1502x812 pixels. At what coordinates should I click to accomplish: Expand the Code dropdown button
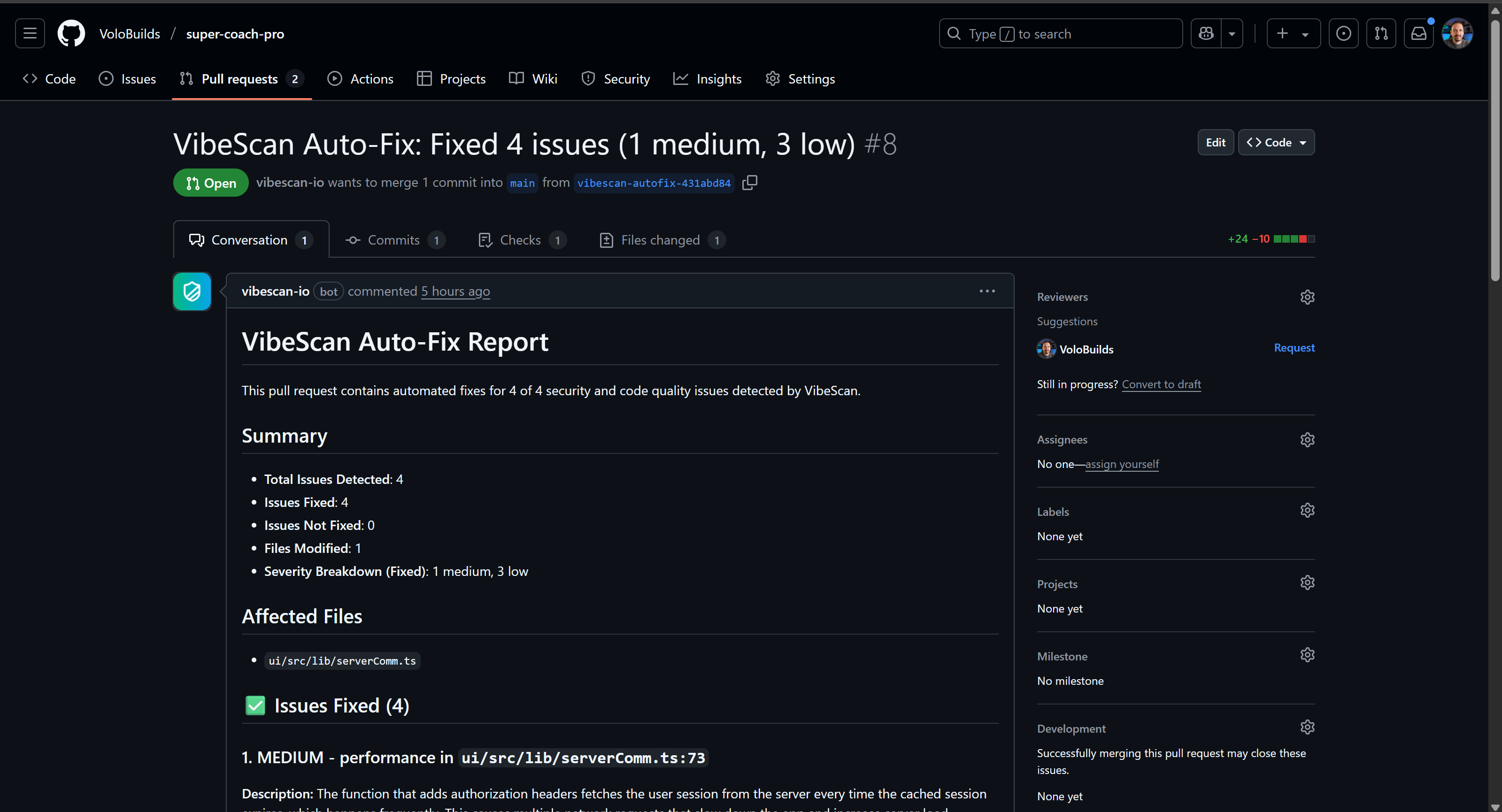1276,142
